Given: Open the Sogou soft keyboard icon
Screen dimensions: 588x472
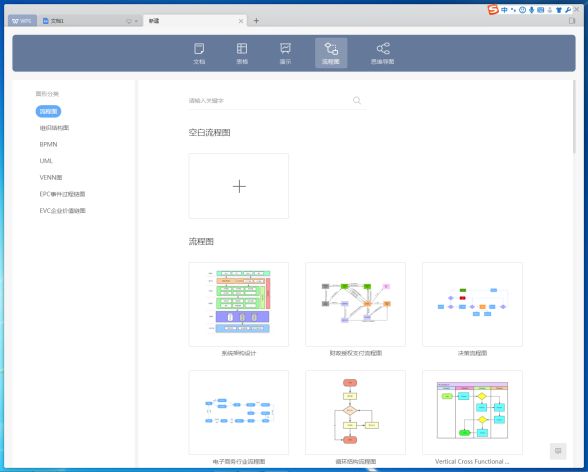Looking at the screenshot, I should click(x=540, y=10).
